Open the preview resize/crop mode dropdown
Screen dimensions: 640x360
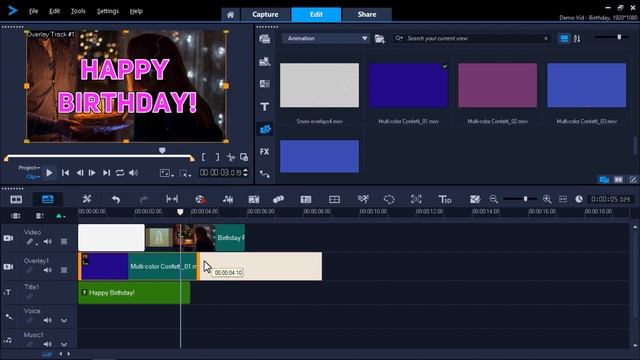click(184, 173)
